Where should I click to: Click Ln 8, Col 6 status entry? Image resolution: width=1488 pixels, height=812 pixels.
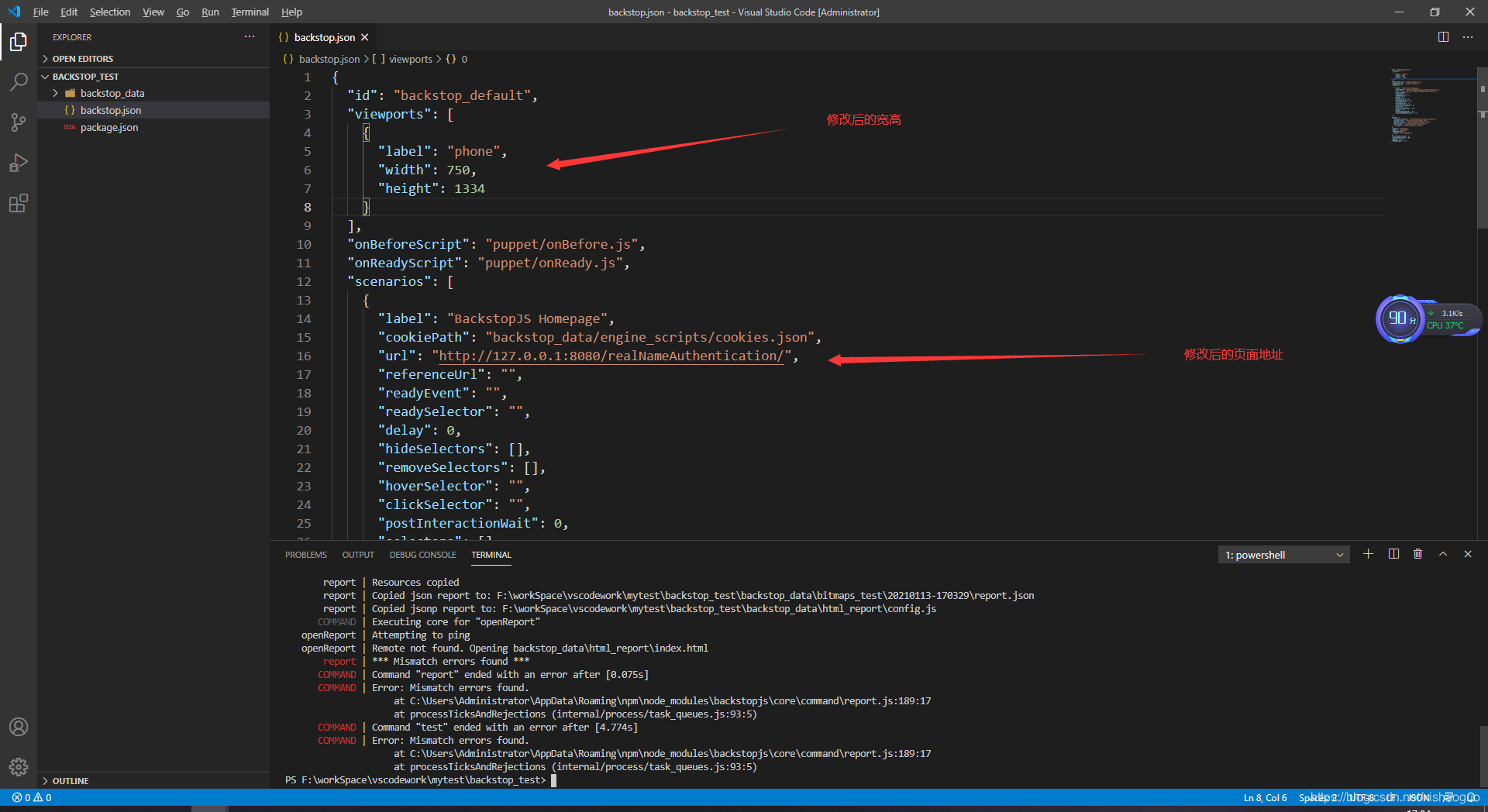point(1265,797)
